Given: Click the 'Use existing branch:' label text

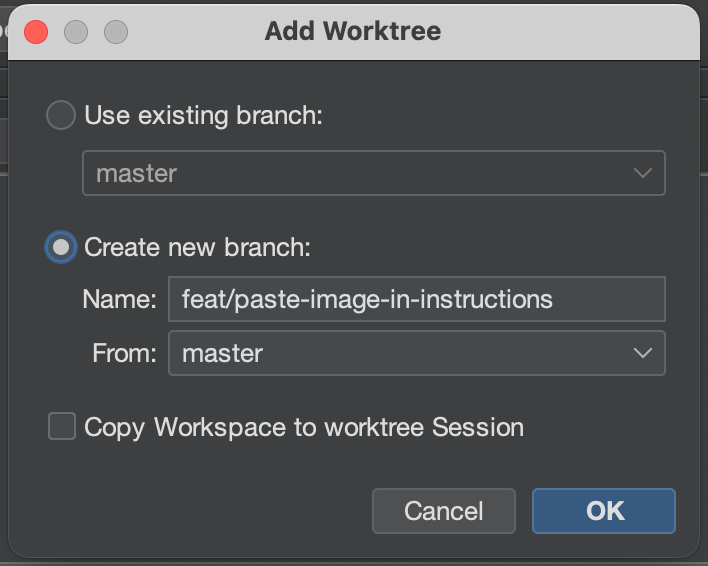Looking at the screenshot, I should 204,116.
